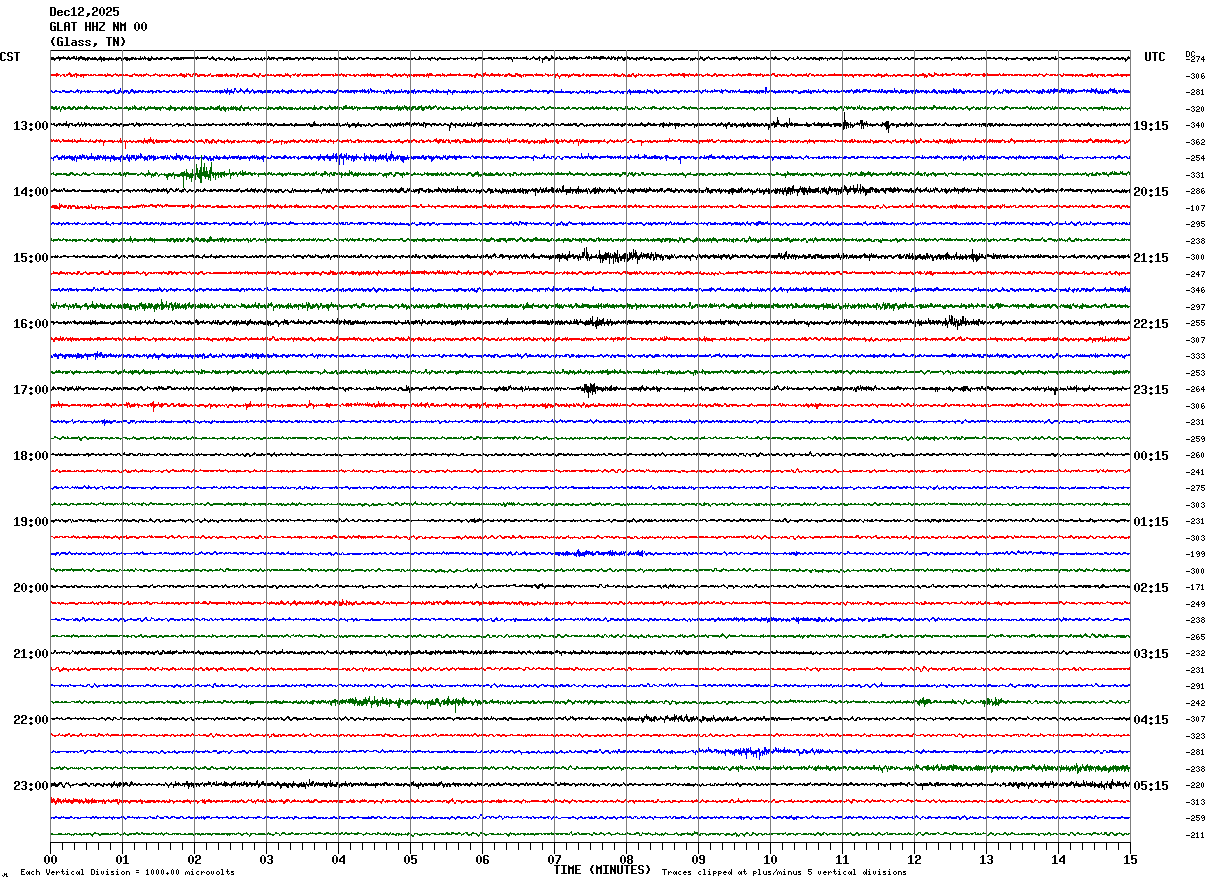Select the 19:00 CST time label
Viewport: 1210px width, 886px height.
(30, 522)
